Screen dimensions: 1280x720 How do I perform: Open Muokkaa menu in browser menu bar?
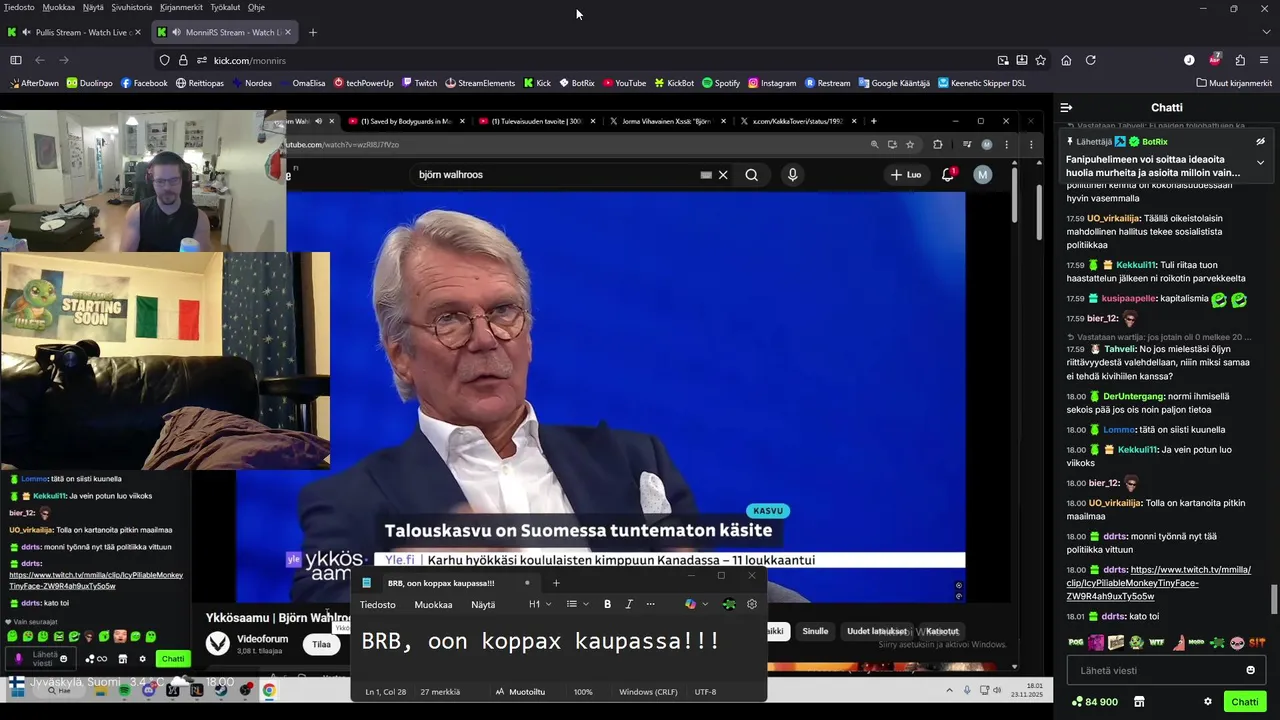click(x=59, y=7)
